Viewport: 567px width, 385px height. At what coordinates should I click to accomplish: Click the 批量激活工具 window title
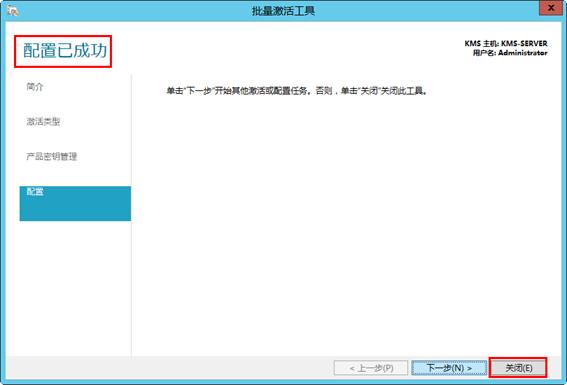pyautogui.click(x=283, y=11)
